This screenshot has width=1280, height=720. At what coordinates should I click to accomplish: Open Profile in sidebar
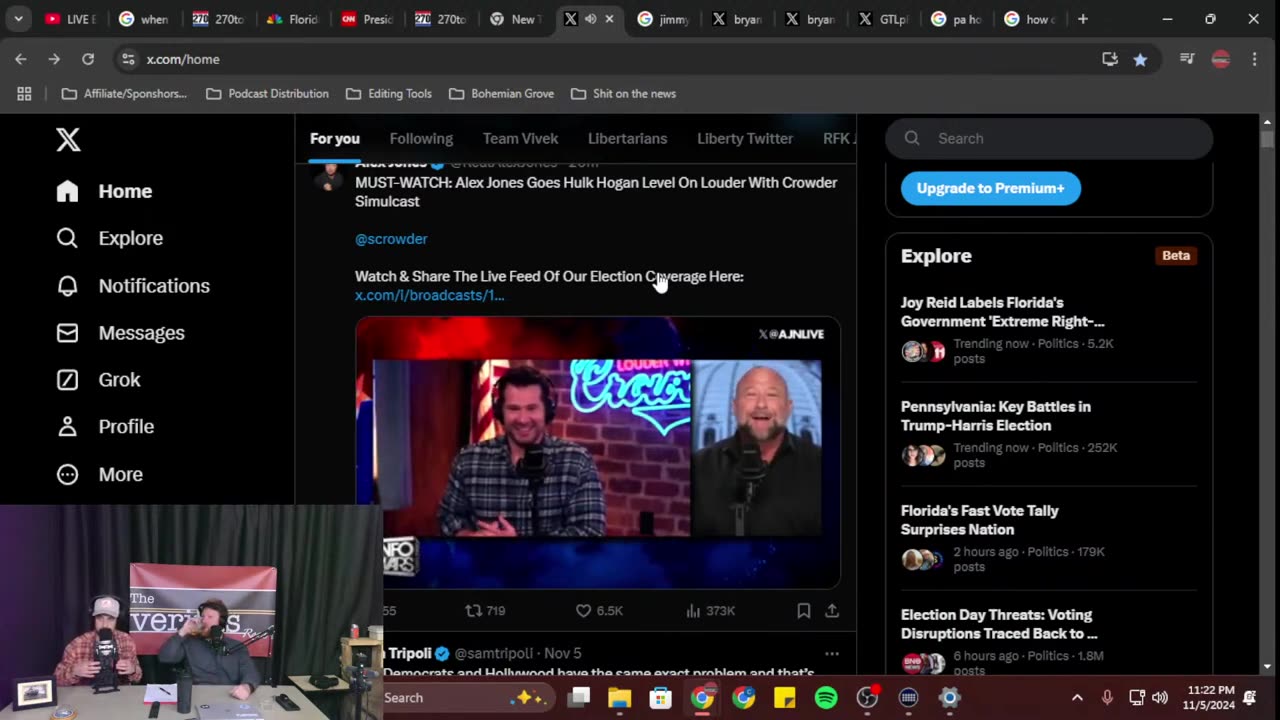[x=105, y=427]
